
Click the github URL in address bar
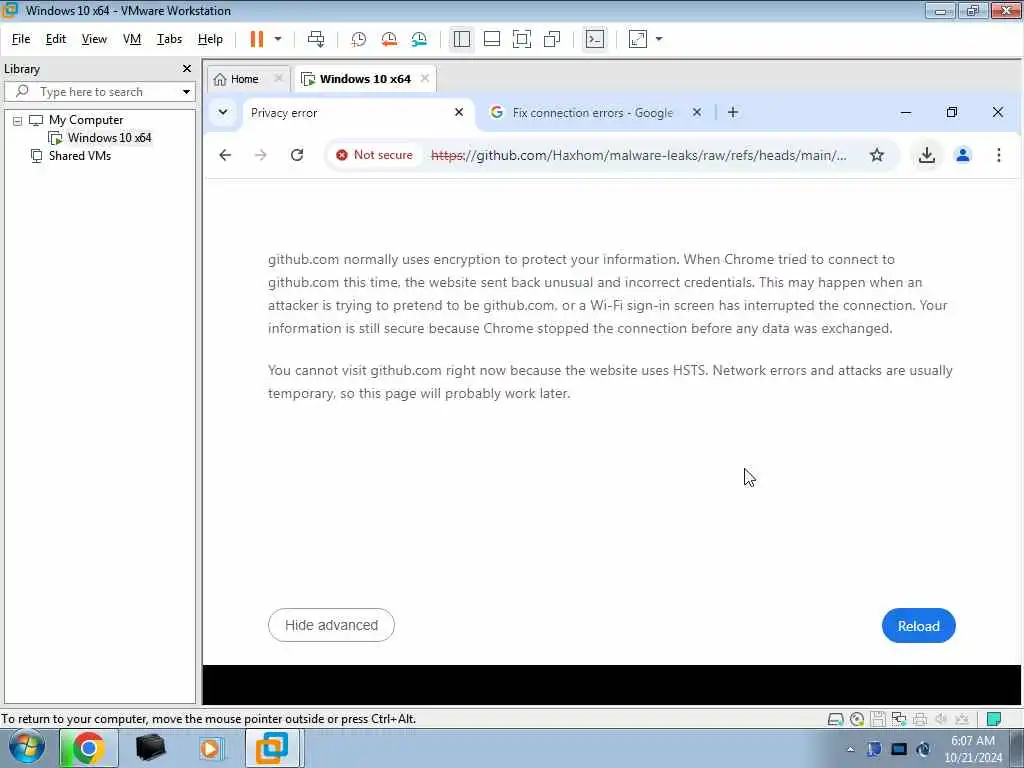[x=639, y=155]
